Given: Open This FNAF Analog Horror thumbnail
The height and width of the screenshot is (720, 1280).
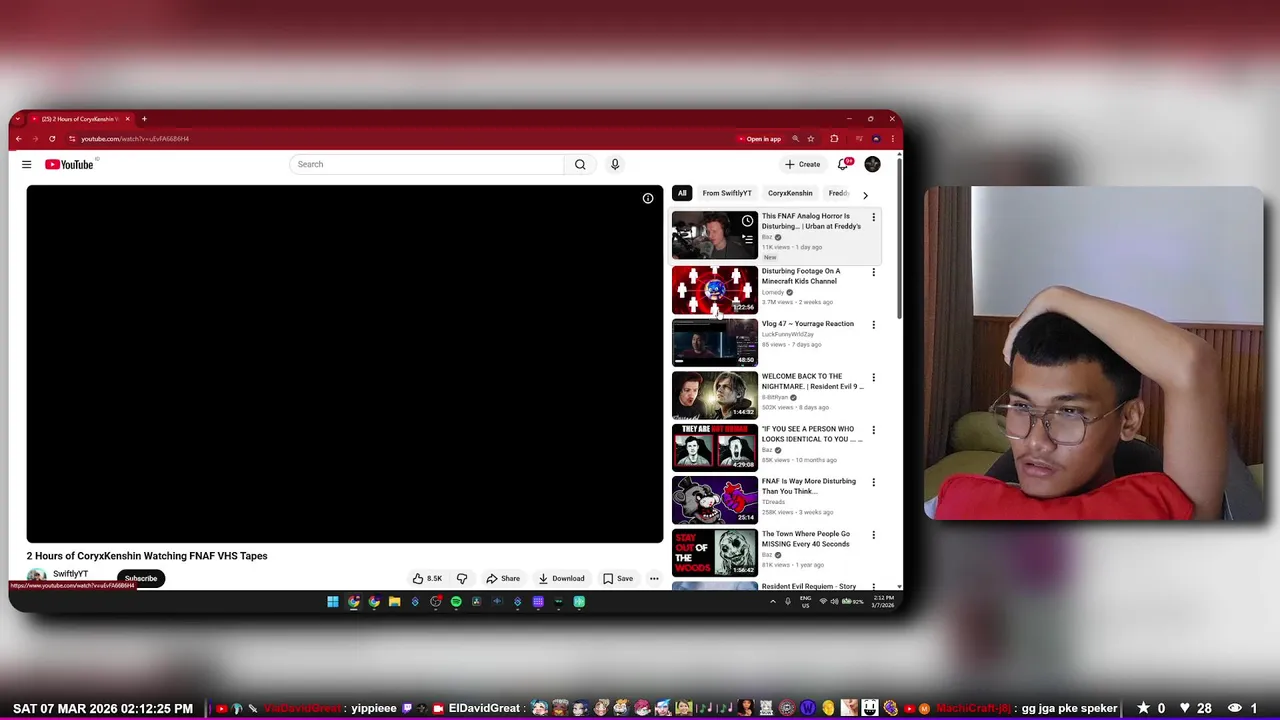Looking at the screenshot, I should (714, 235).
